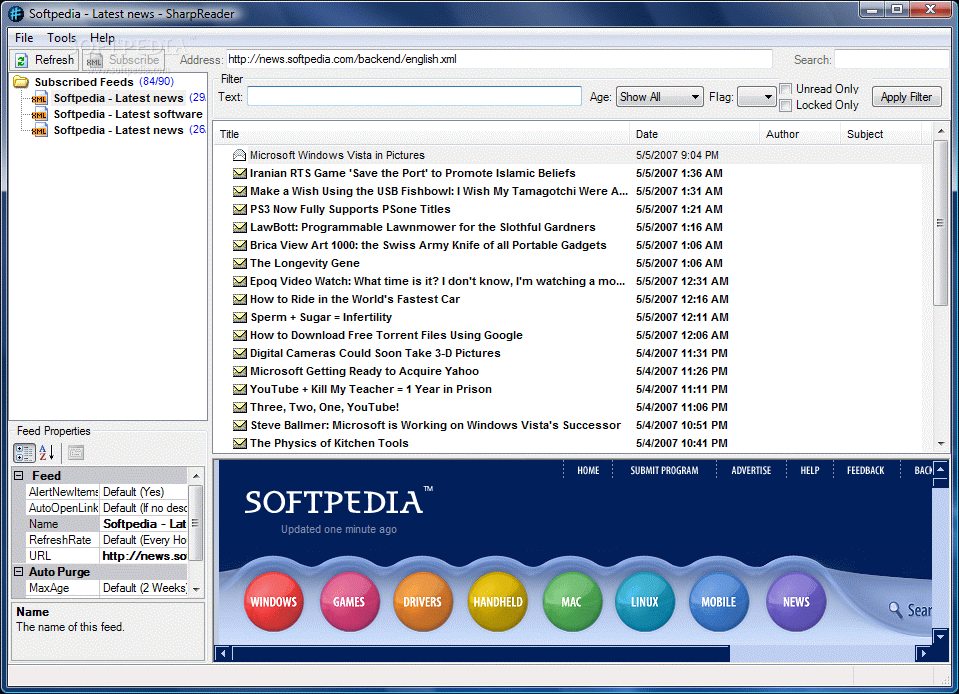The image size is (959, 694).
Task: Click envelope icon beside Acquire Yahoo article
Action: [x=240, y=371]
